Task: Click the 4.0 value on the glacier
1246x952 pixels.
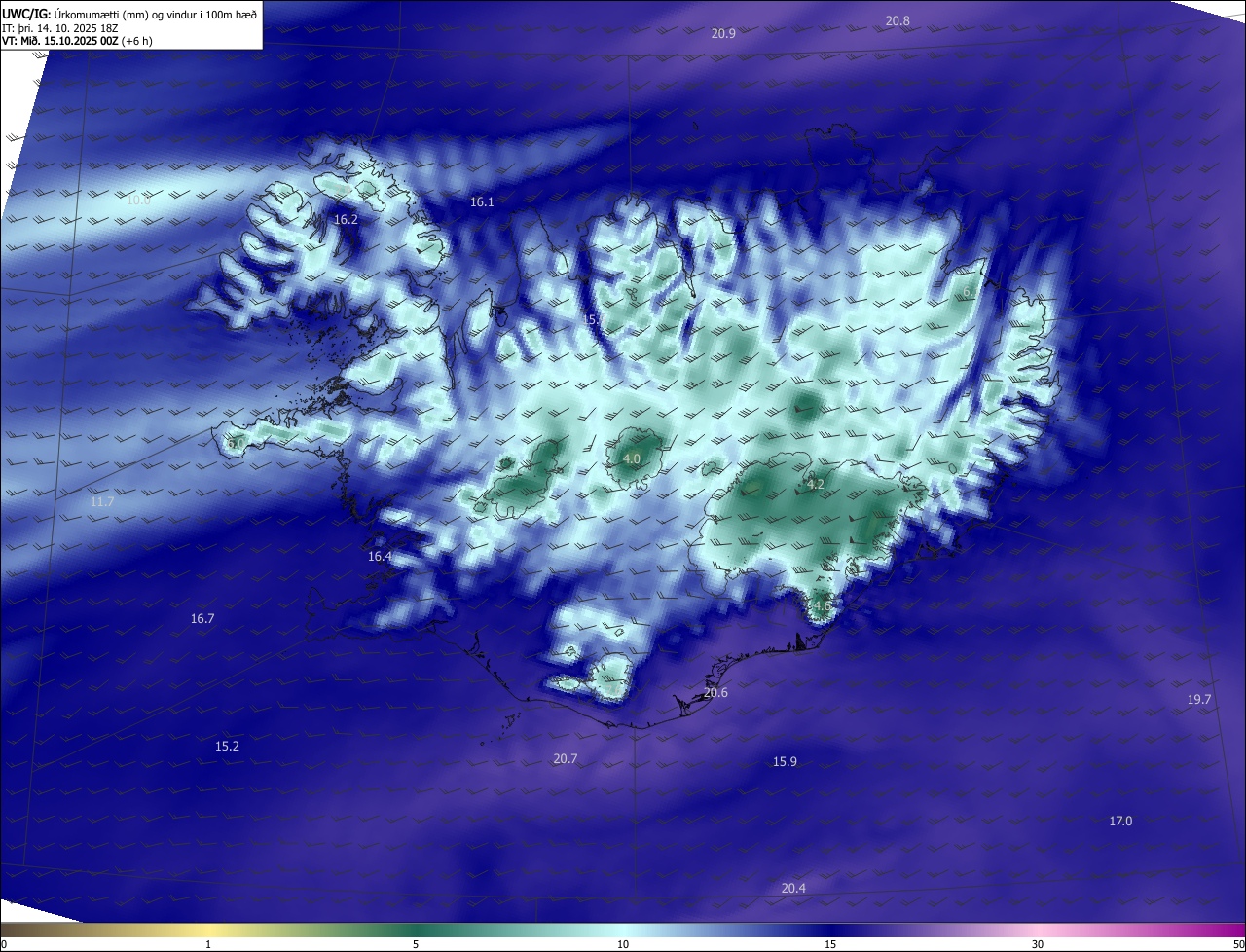Action: [x=631, y=458]
